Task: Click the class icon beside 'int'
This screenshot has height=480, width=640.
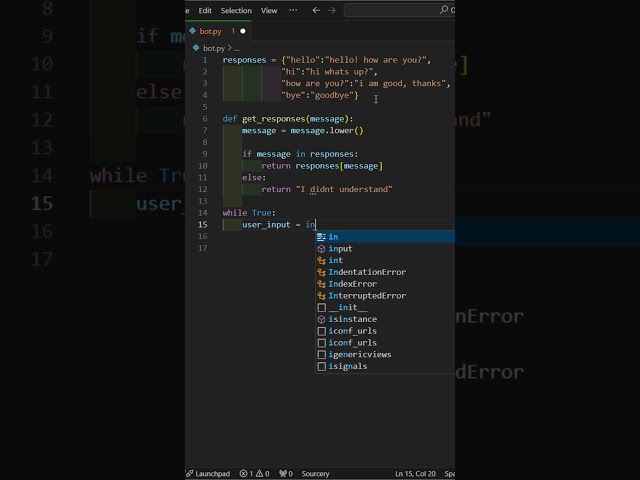Action: pos(321,260)
